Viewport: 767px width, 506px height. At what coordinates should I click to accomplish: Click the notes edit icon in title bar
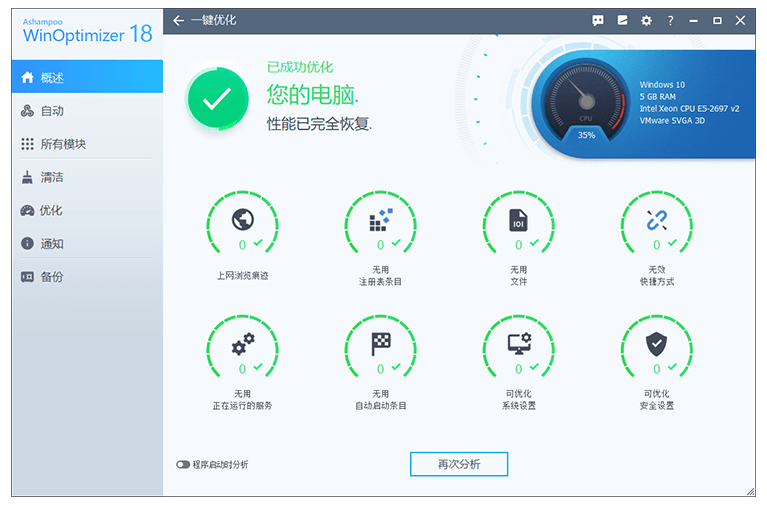[x=622, y=21]
